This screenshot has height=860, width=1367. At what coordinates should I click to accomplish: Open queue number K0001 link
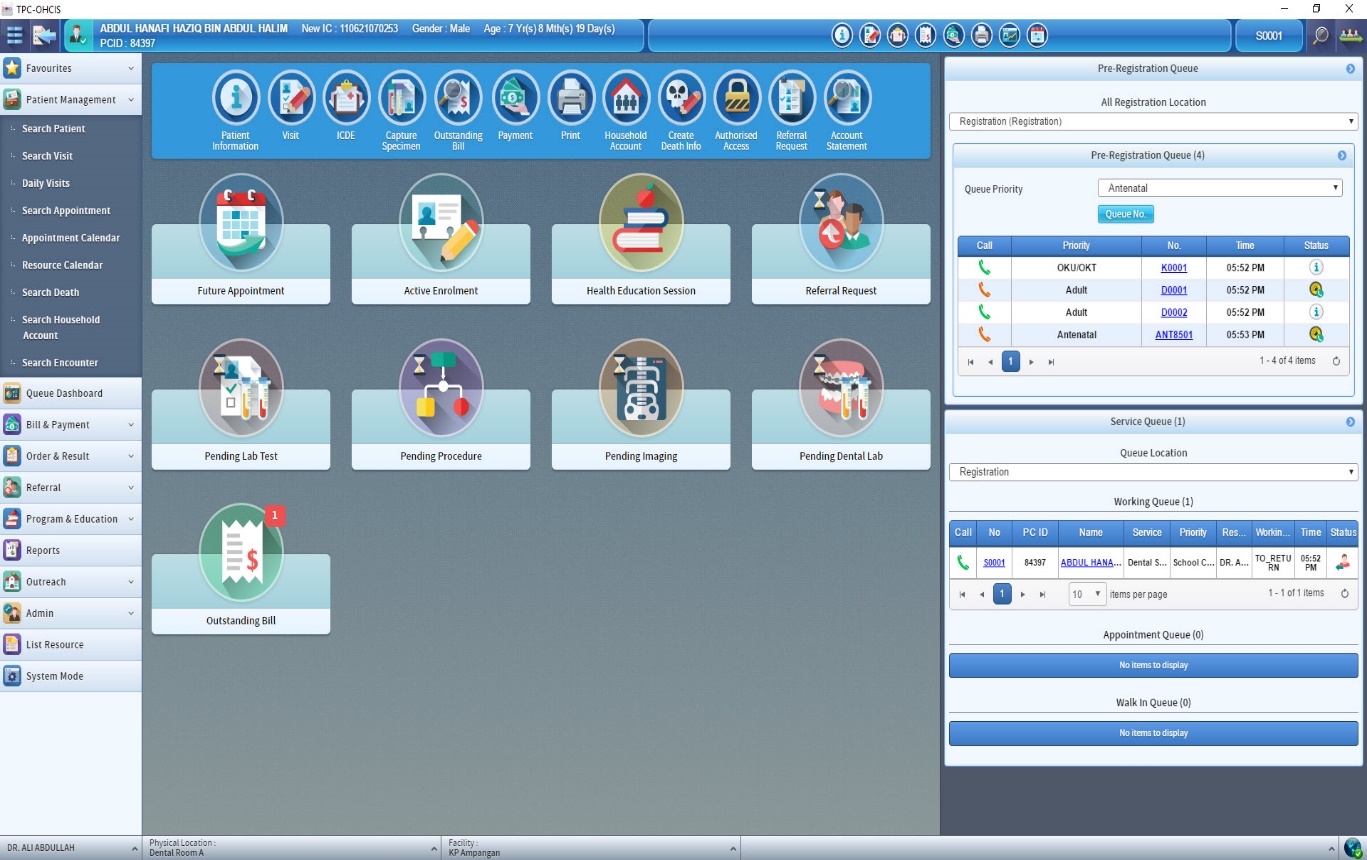[1174, 268]
